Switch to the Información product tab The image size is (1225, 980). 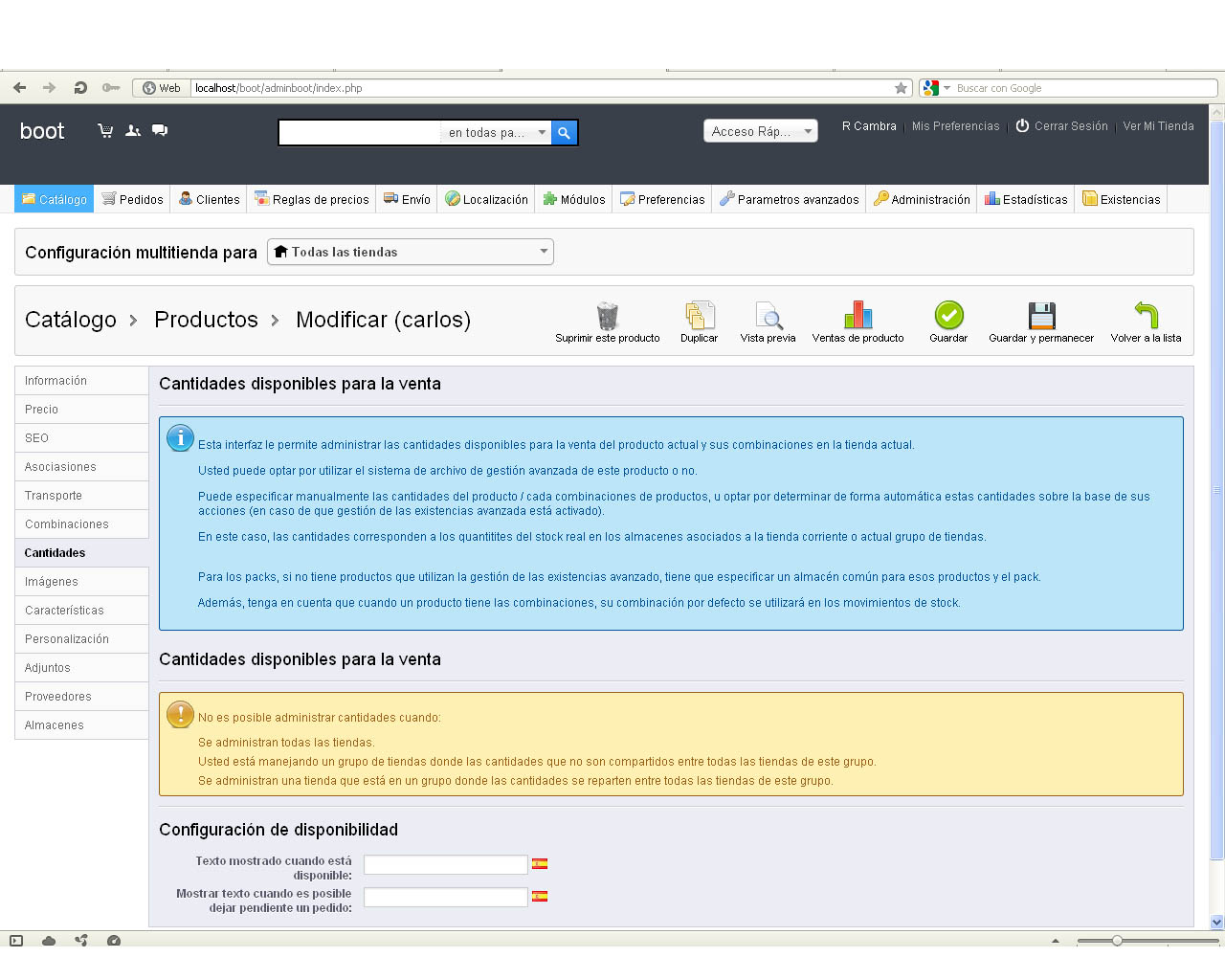click(x=81, y=381)
